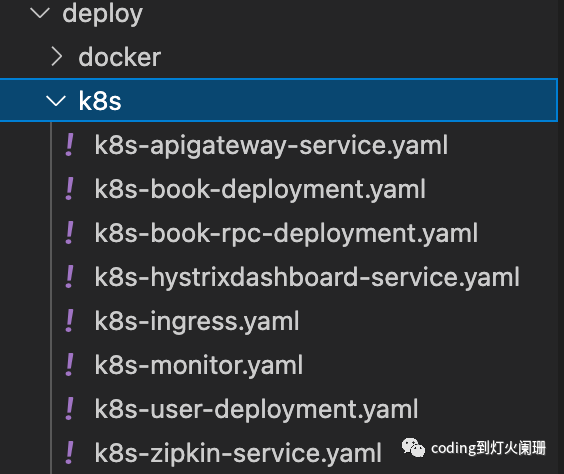Click YAML icon beside k8s-monitor.yaml
The width and height of the screenshot is (564, 474).
[69, 365]
